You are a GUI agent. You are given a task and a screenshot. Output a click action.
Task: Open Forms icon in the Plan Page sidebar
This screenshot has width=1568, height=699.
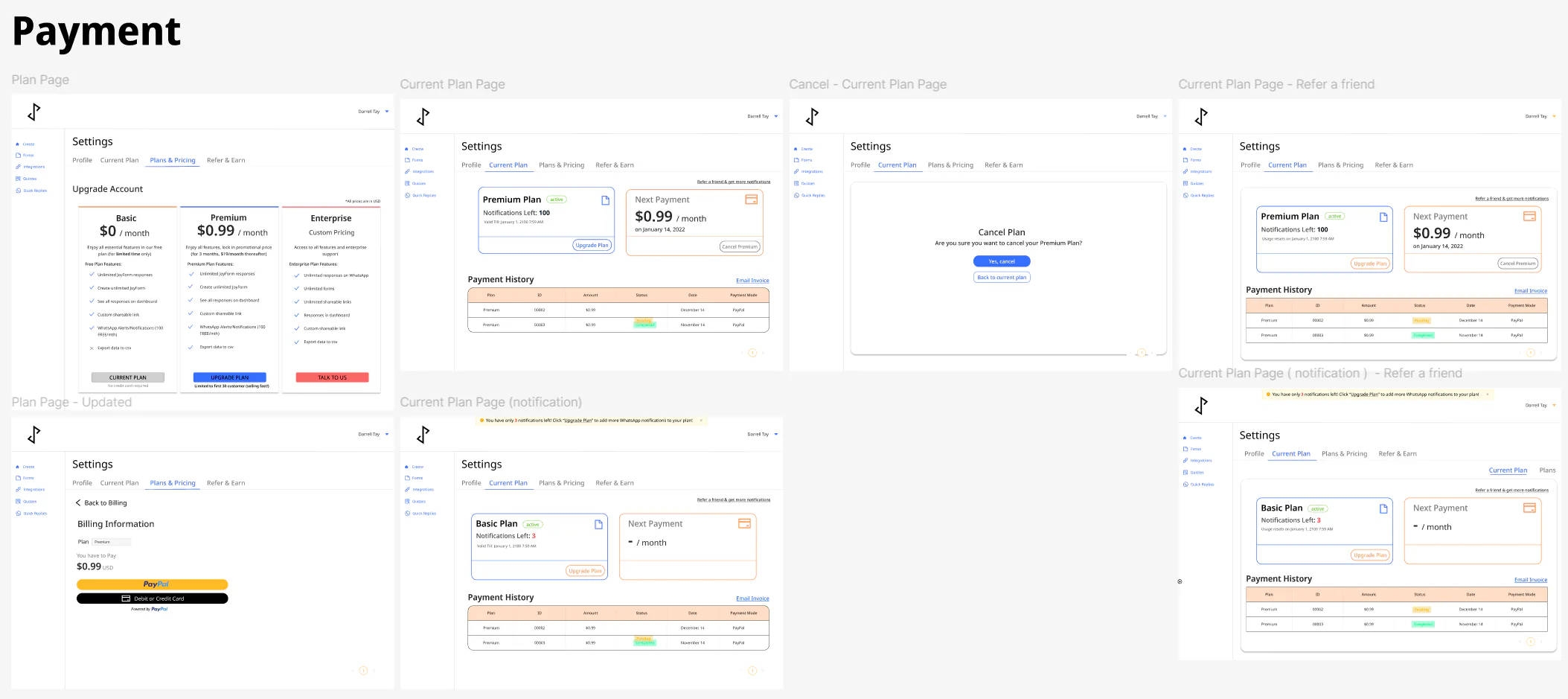(19, 156)
